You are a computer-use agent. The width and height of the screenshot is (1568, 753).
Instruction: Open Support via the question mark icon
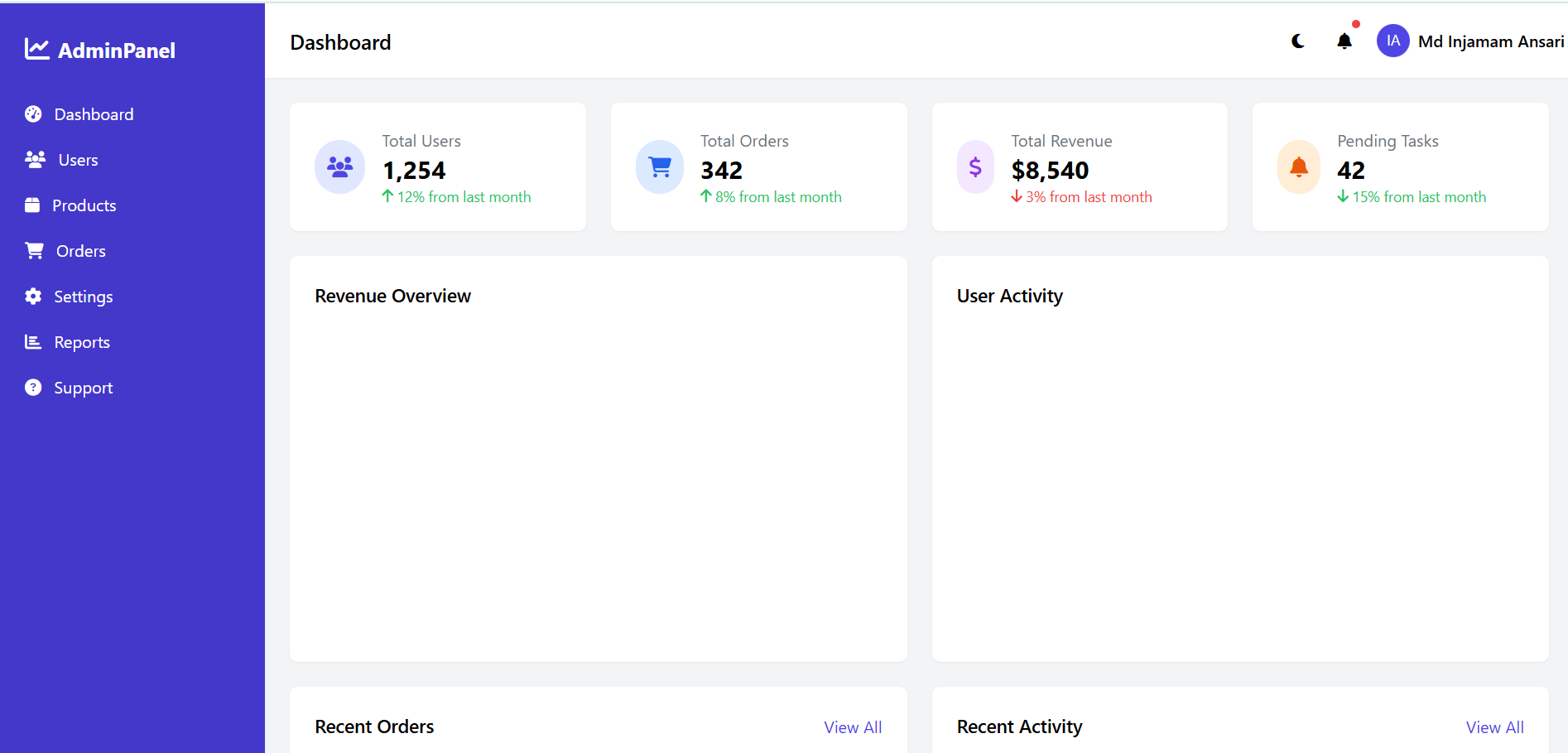click(32, 387)
